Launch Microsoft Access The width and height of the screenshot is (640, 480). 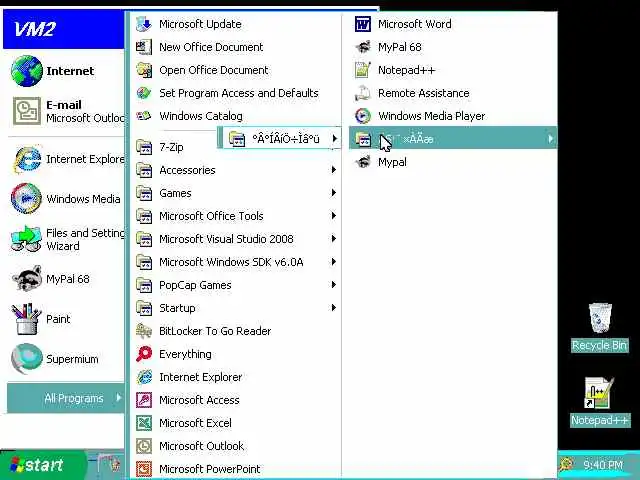(236, 400)
